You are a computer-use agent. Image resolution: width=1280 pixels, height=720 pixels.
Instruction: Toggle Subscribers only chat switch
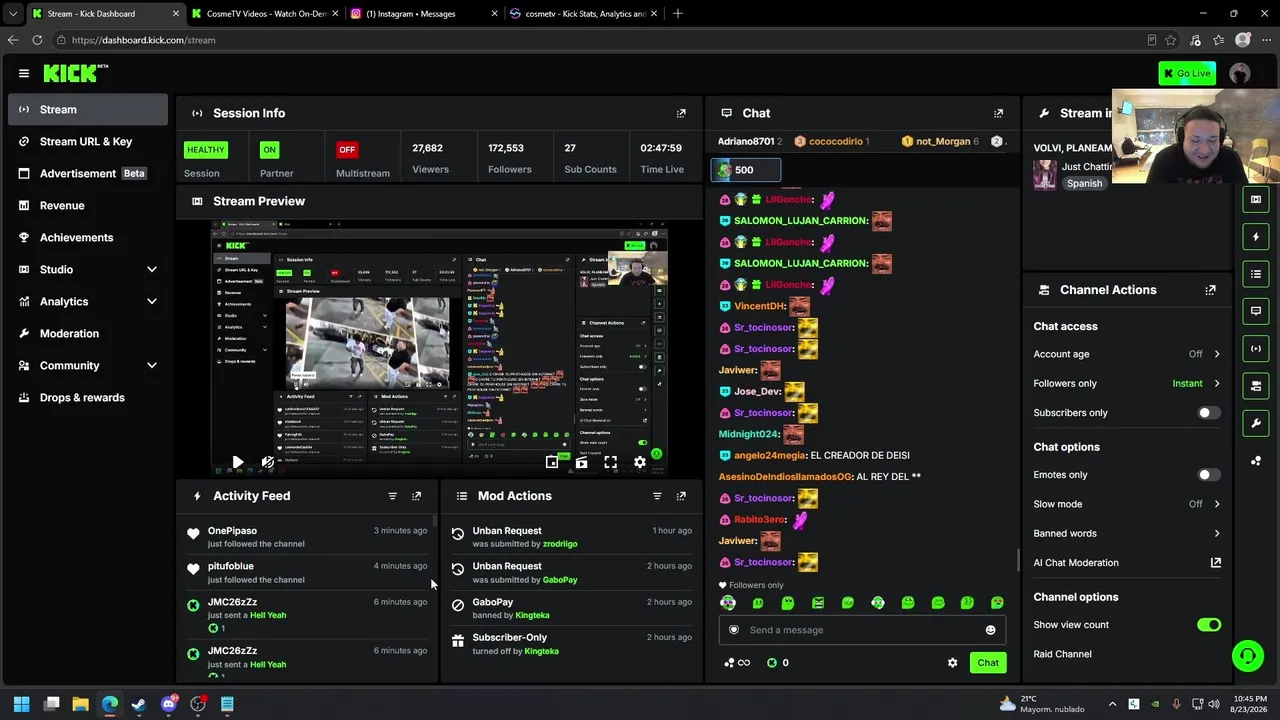pos(1209,413)
